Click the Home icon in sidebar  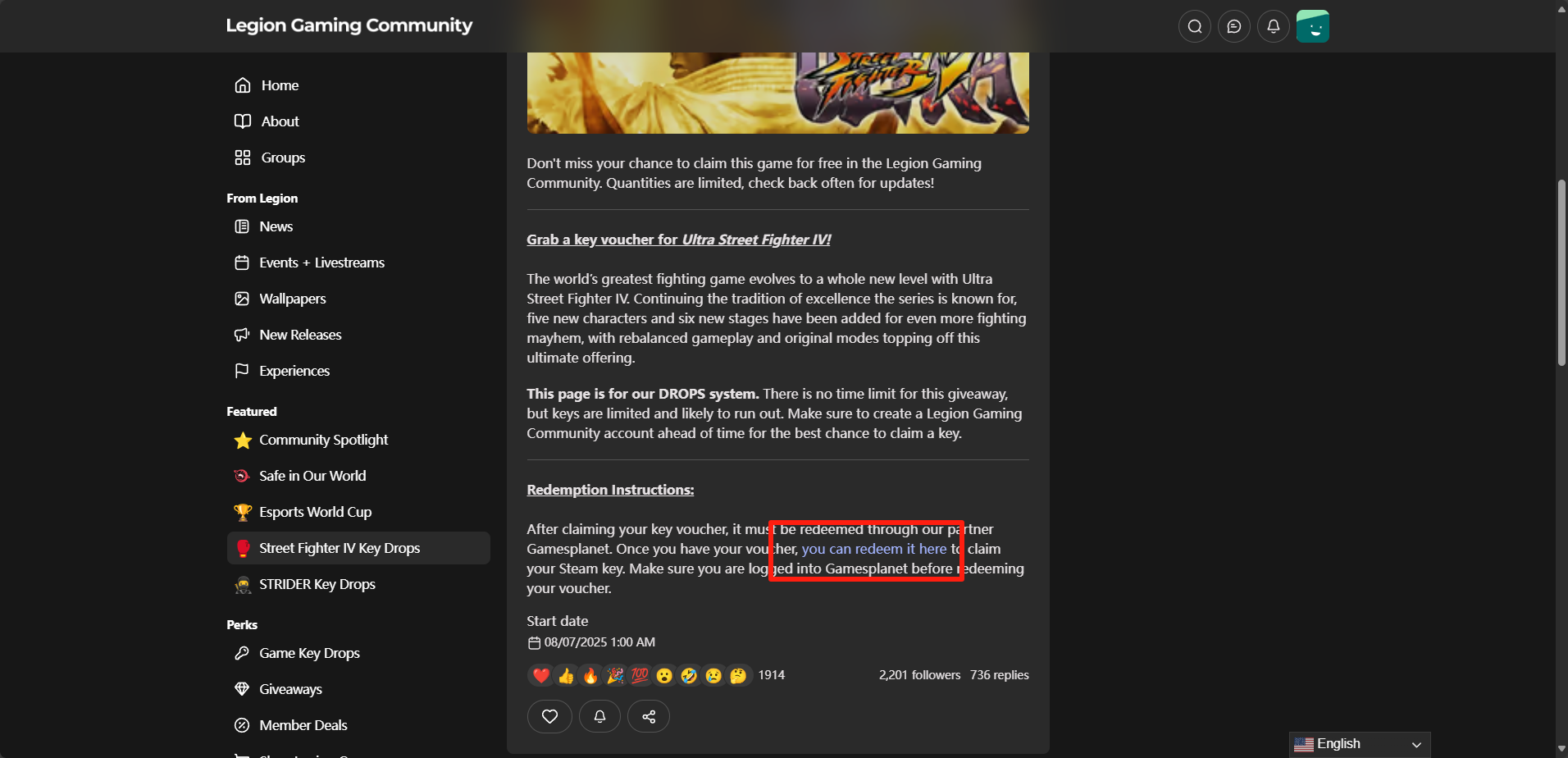pyautogui.click(x=242, y=85)
